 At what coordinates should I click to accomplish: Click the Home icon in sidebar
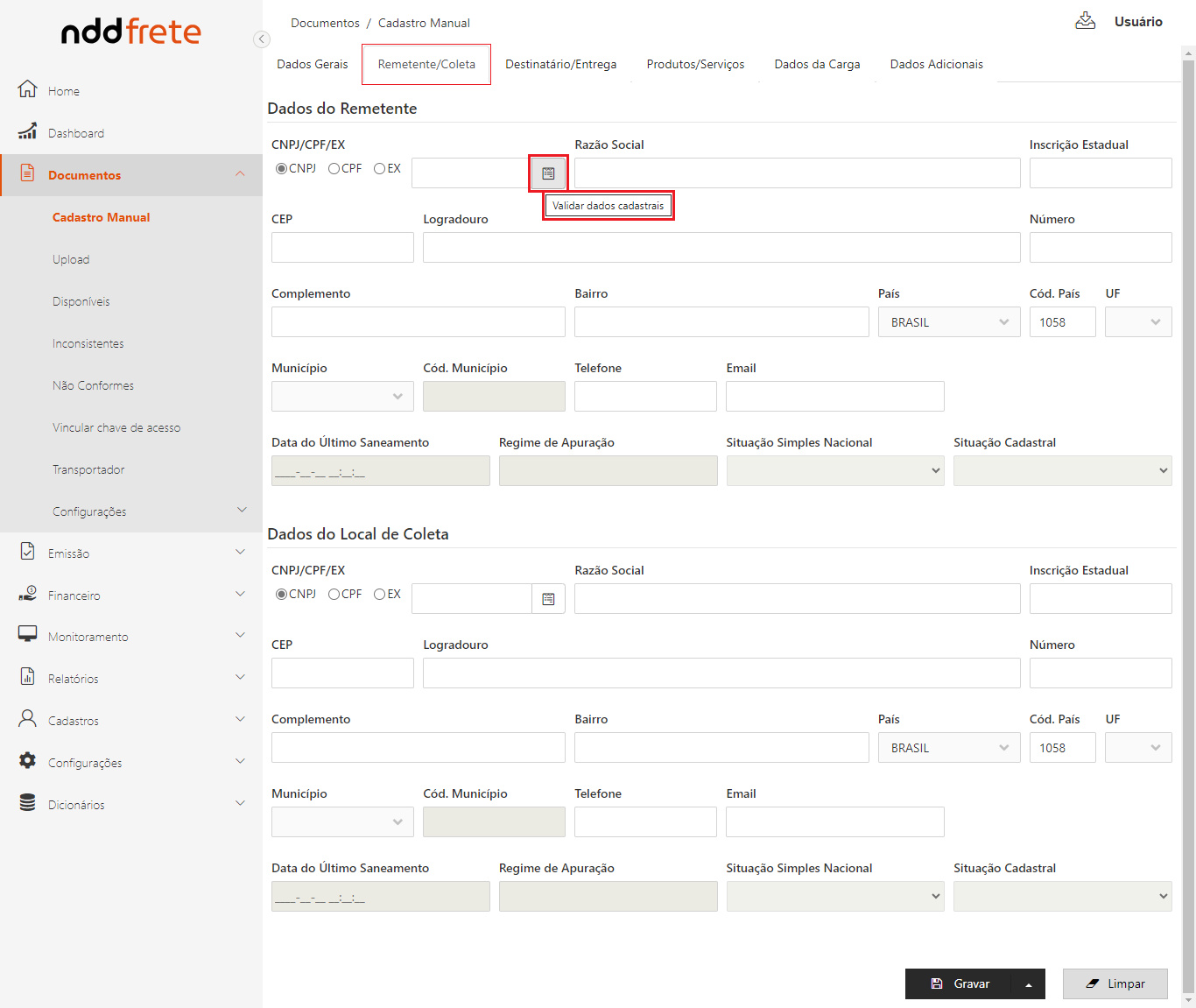(28, 89)
